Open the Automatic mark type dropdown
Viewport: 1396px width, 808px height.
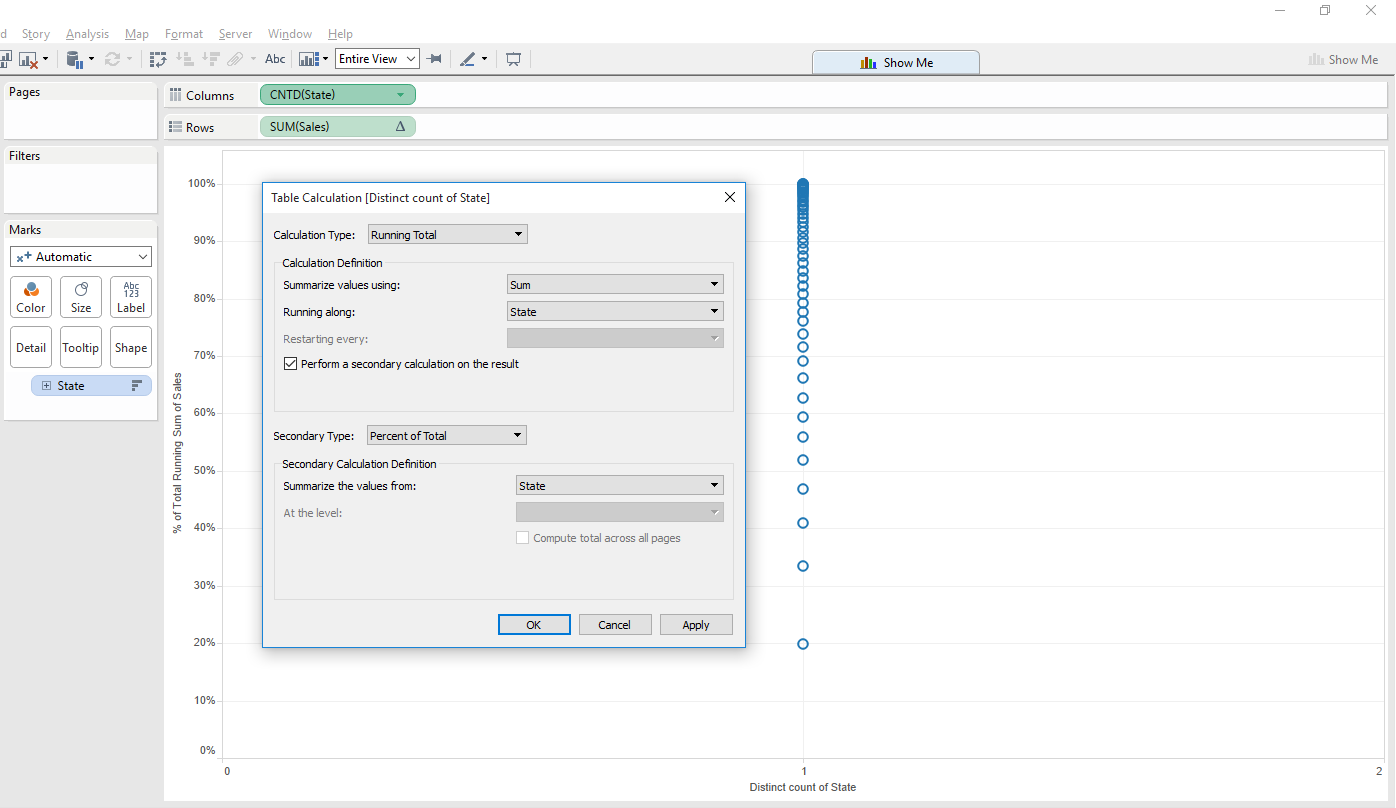point(81,257)
